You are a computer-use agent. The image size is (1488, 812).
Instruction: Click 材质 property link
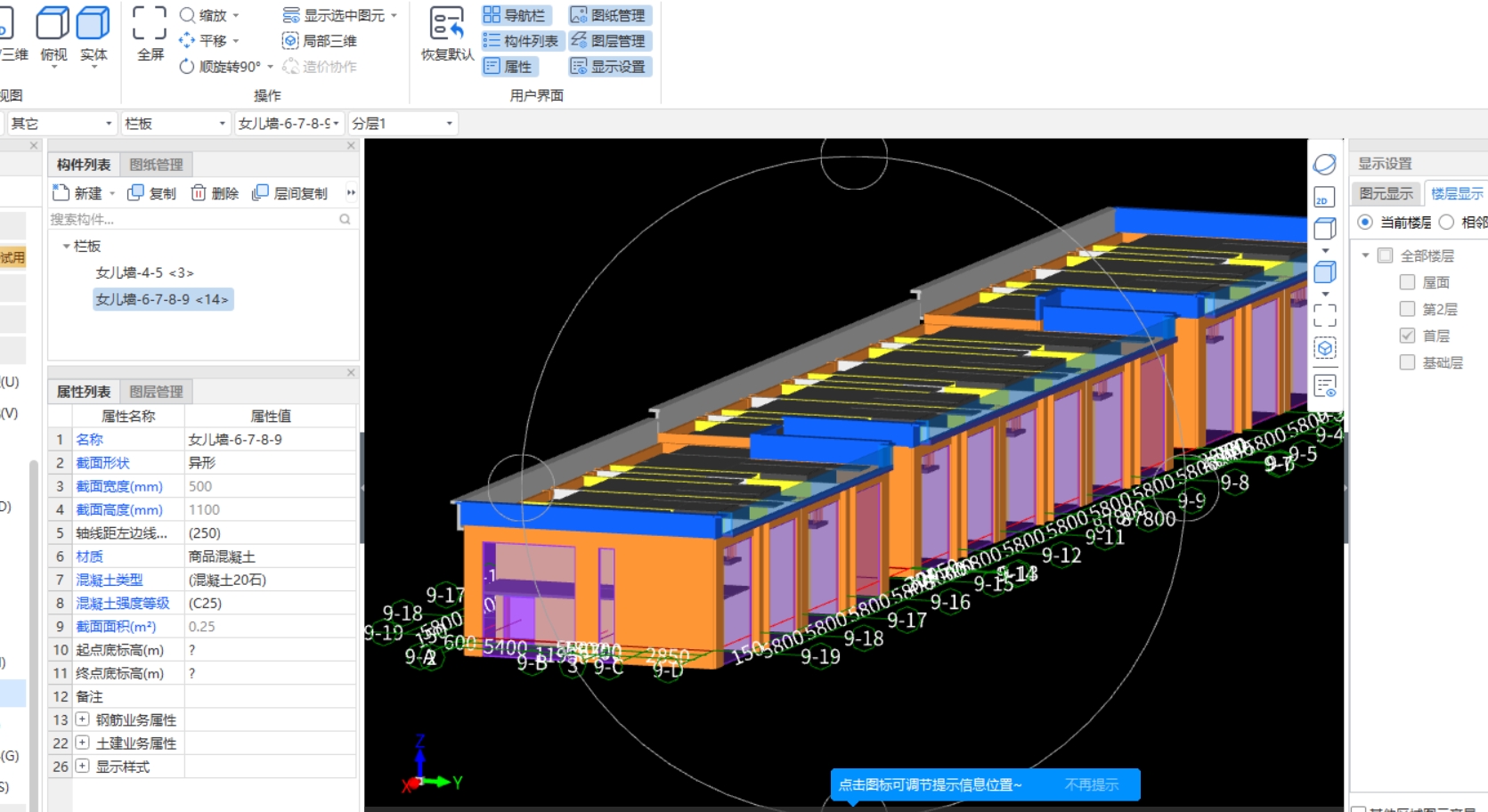(89, 556)
